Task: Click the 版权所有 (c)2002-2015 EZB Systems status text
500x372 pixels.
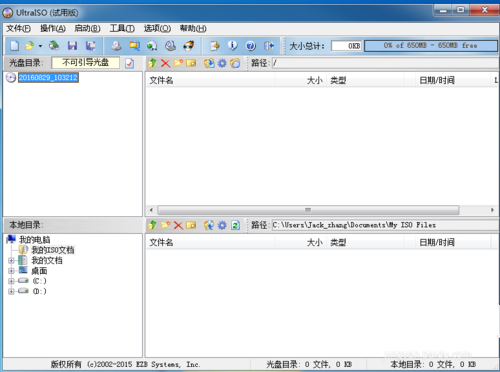Action: click(126, 364)
